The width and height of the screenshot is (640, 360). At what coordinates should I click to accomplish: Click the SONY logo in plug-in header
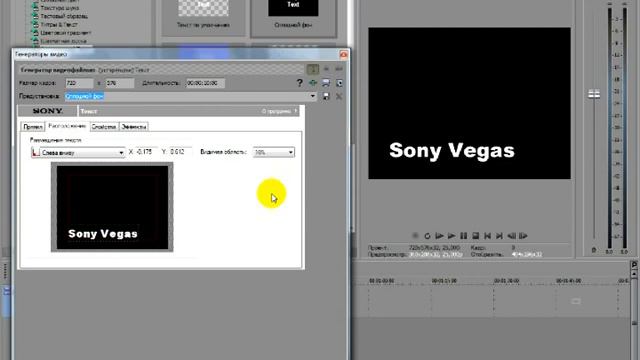tap(48, 111)
